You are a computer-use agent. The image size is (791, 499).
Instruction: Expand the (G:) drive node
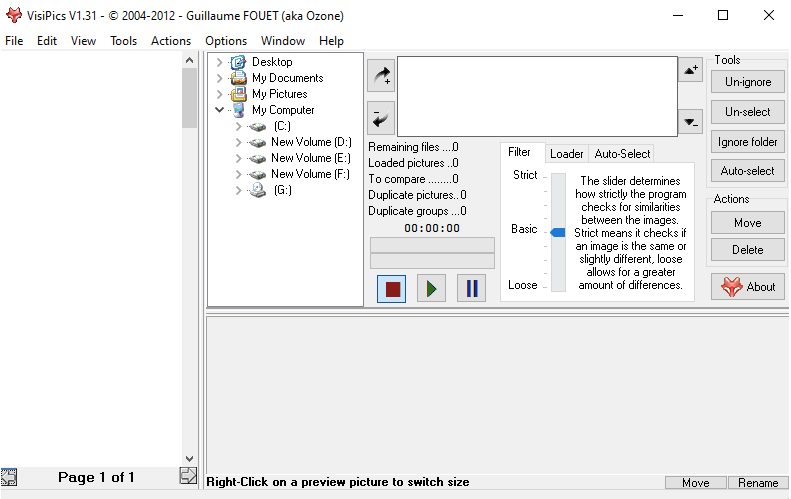coord(238,190)
